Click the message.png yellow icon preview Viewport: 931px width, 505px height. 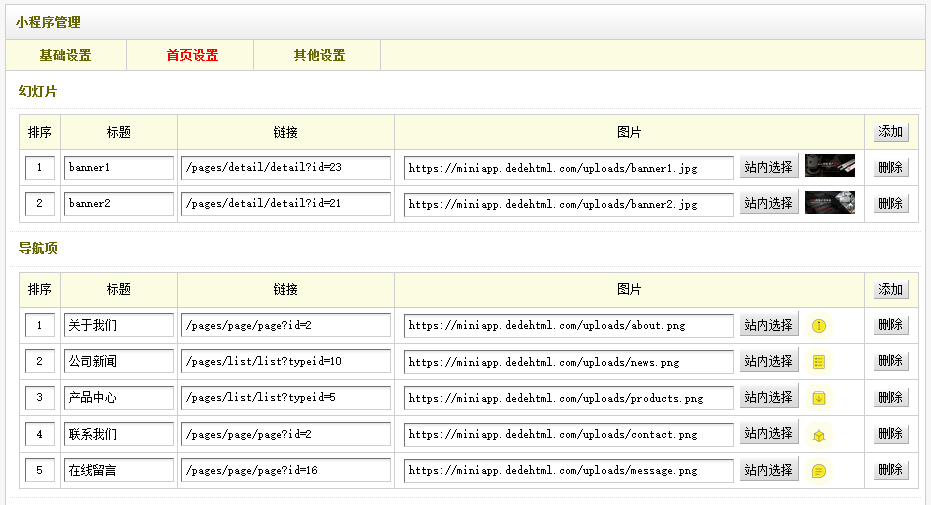click(819, 470)
